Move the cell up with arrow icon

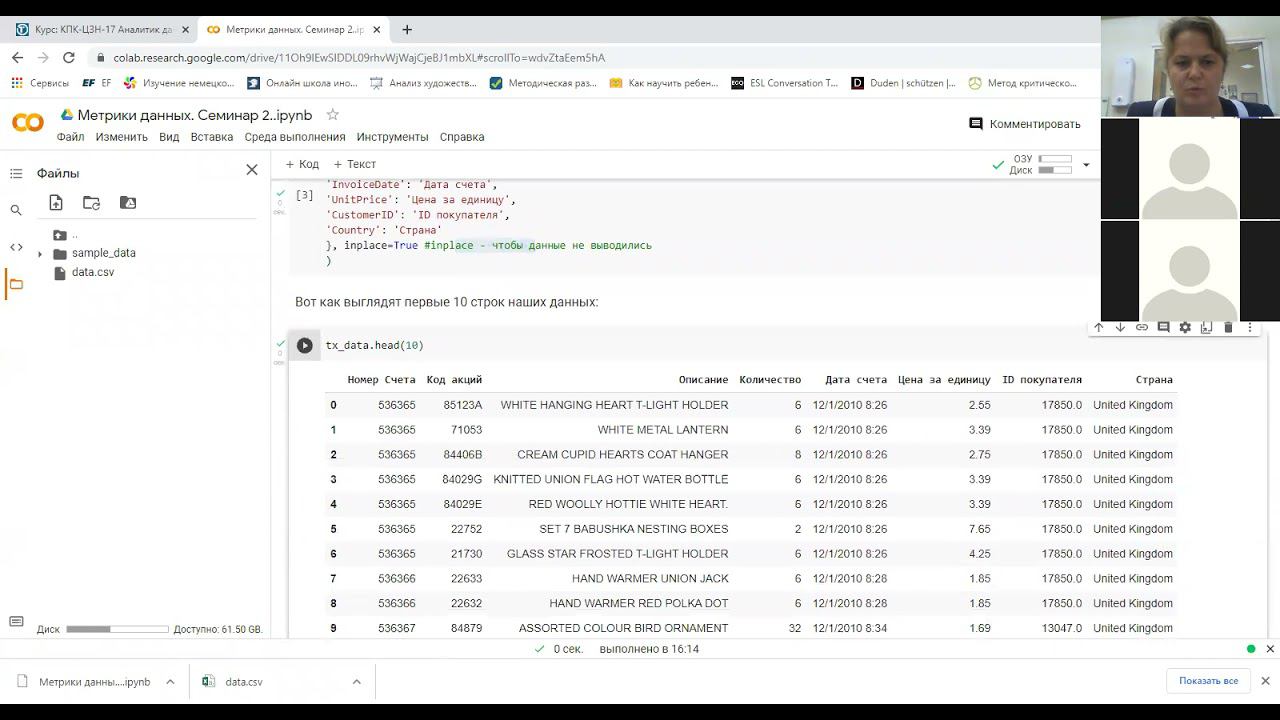coord(1098,328)
